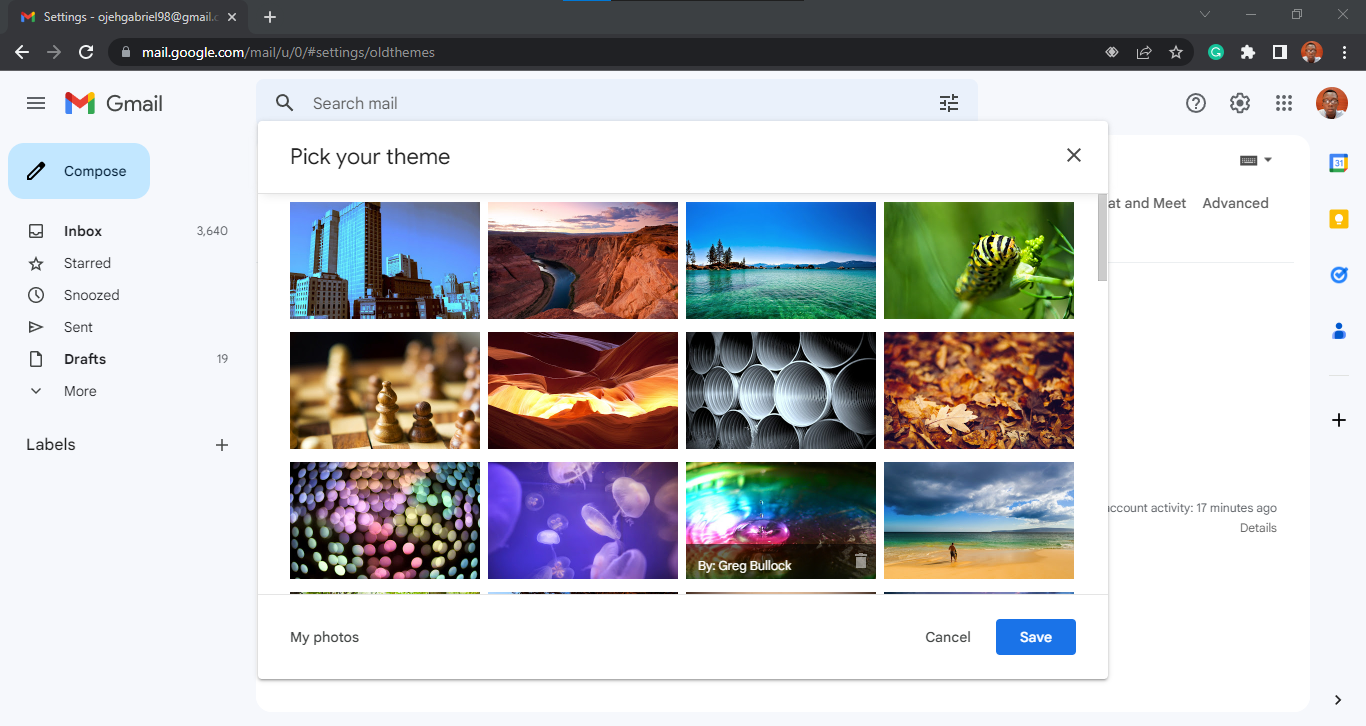Open search options sliders icon

coord(948,103)
